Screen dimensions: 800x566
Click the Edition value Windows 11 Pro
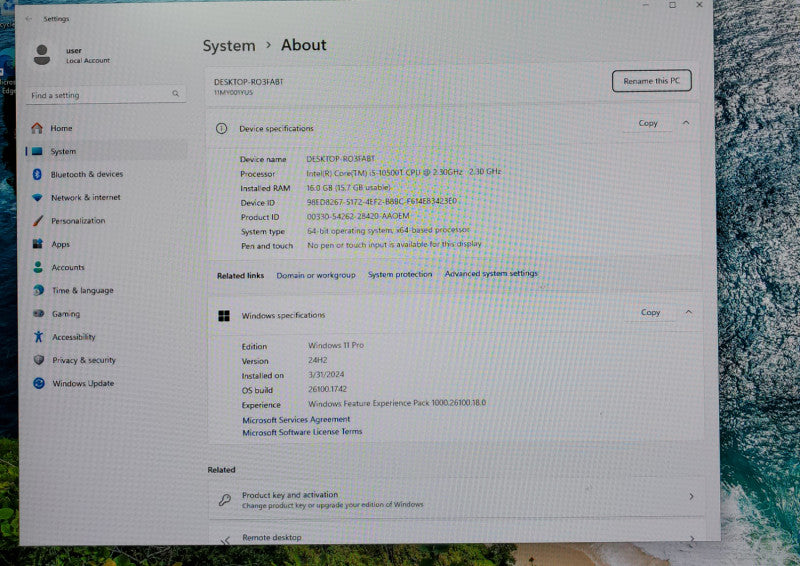pos(336,346)
